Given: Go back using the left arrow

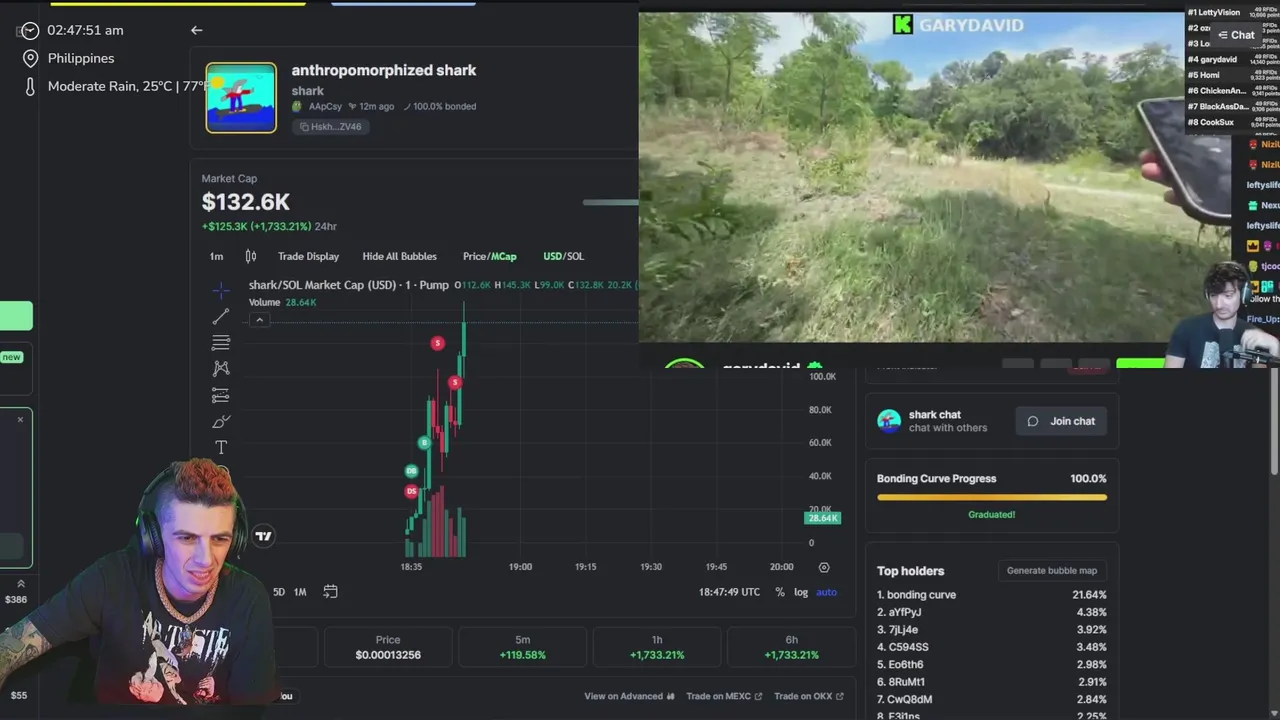Looking at the screenshot, I should [x=197, y=30].
